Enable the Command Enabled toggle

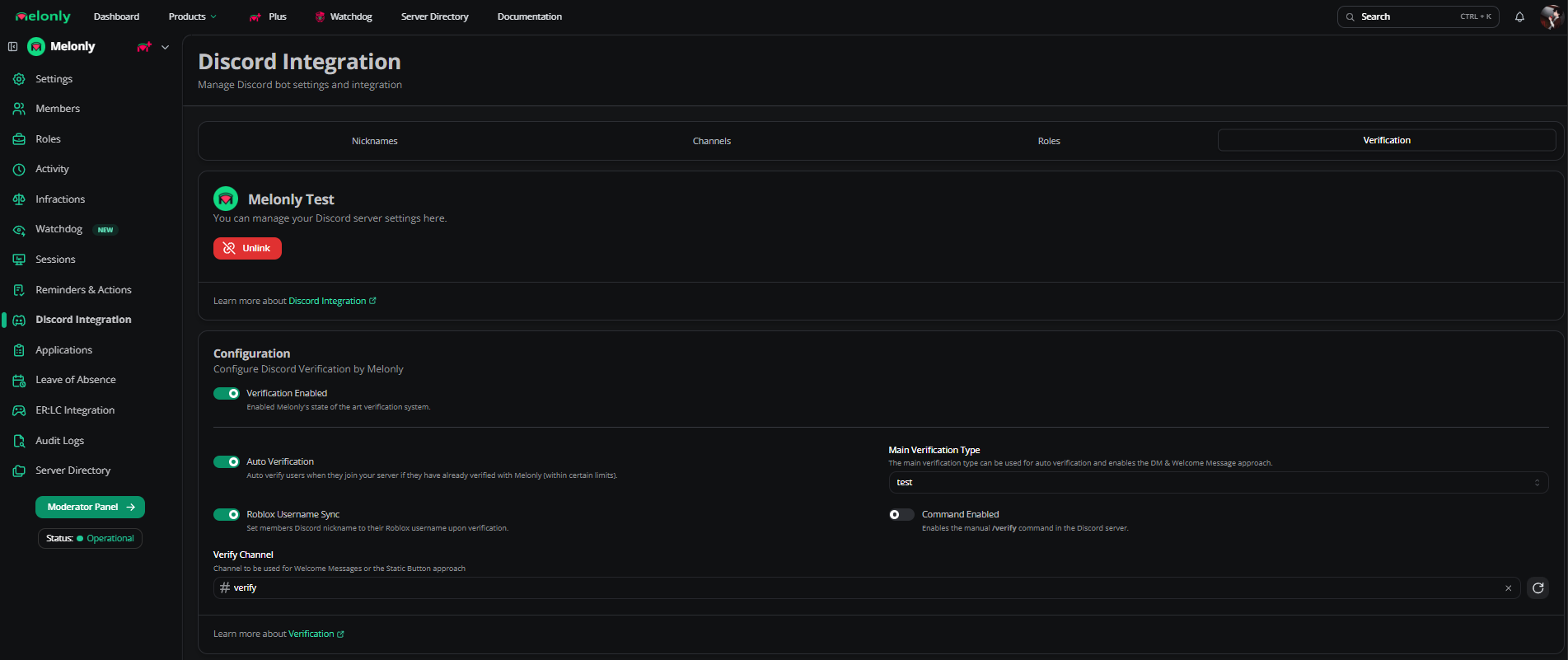(901, 514)
